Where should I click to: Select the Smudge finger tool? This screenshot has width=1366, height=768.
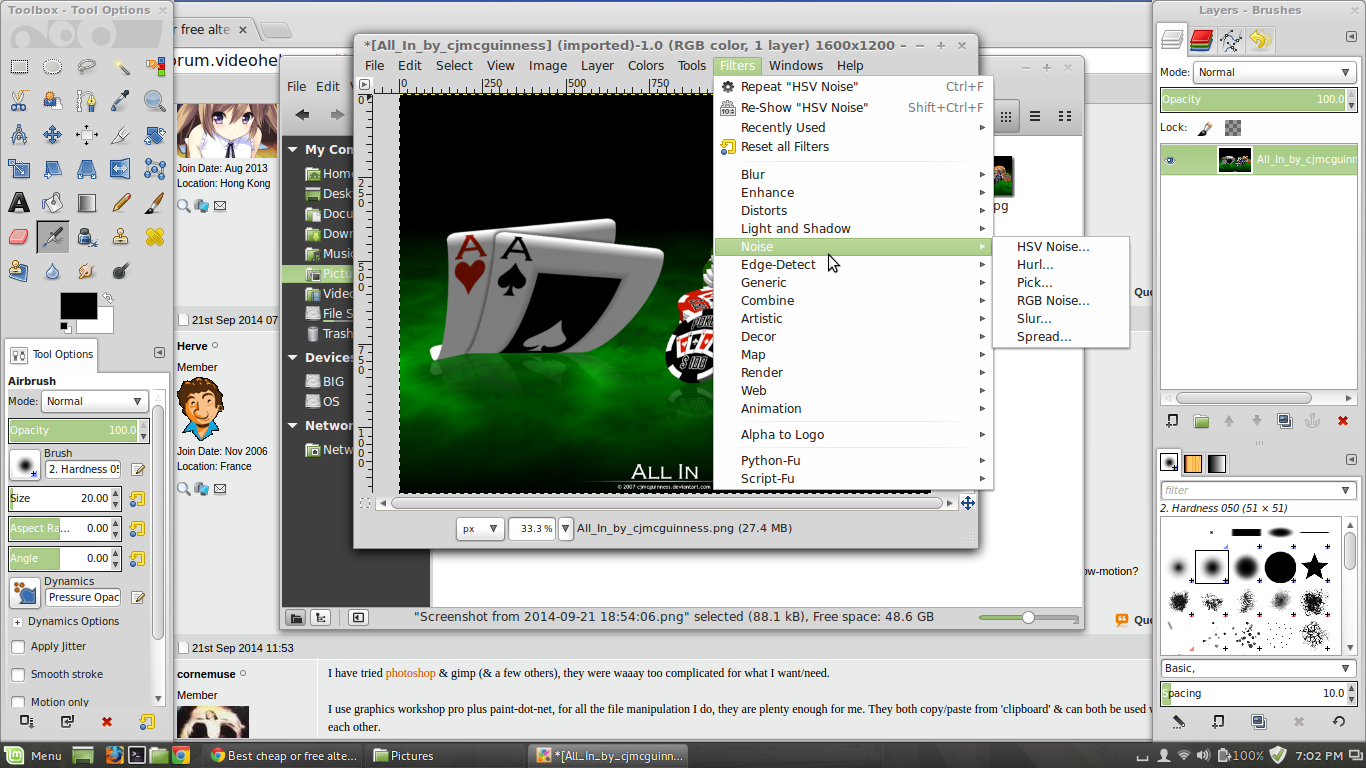(x=87, y=271)
